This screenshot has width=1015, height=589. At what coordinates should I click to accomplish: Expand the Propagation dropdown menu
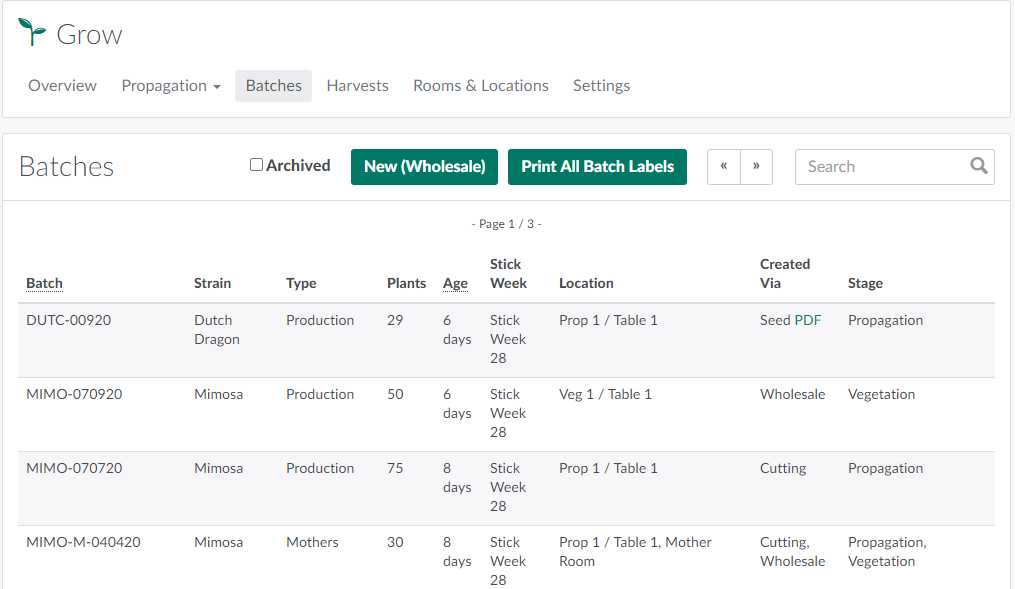(171, 86)
